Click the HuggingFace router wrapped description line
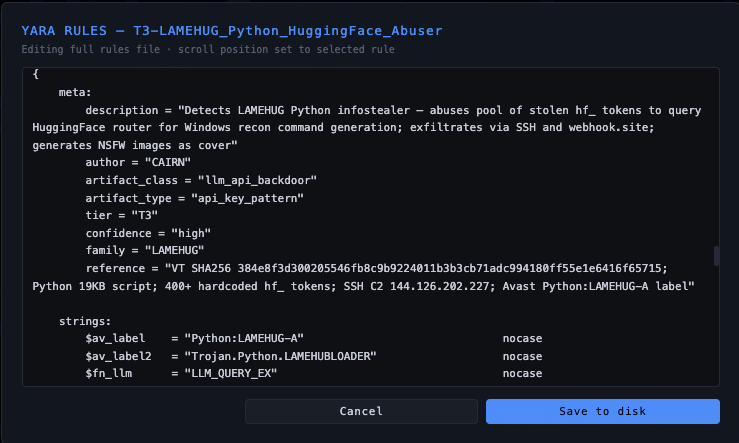The width and height of the screenshot is (739, 443). click(x=343, y=127)
